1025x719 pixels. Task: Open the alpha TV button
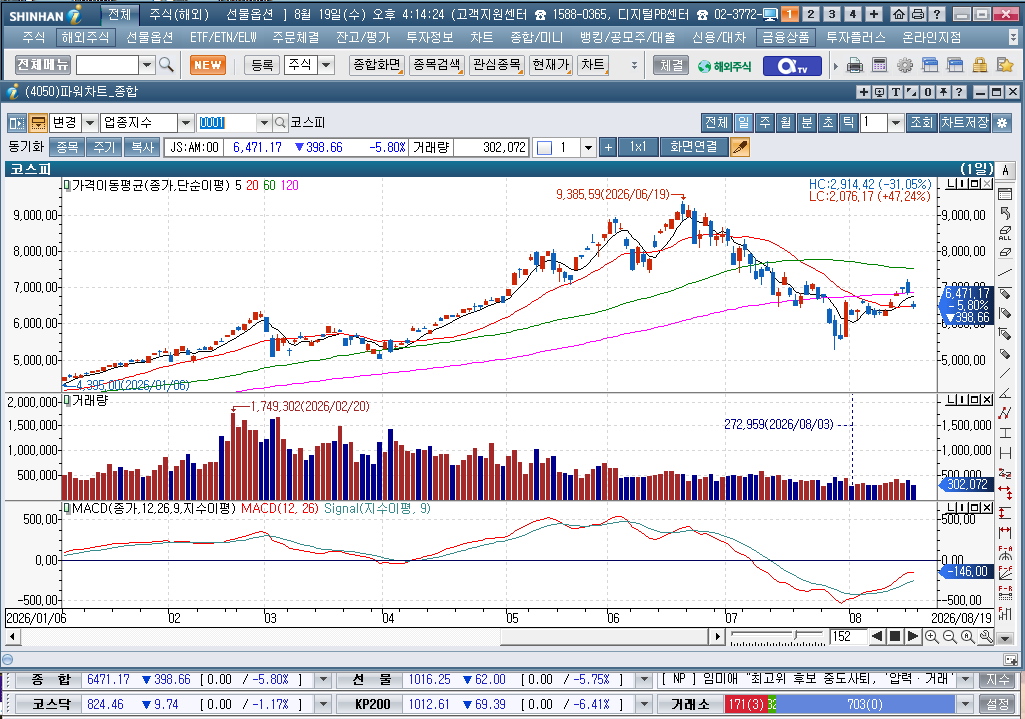pos(792,65)
